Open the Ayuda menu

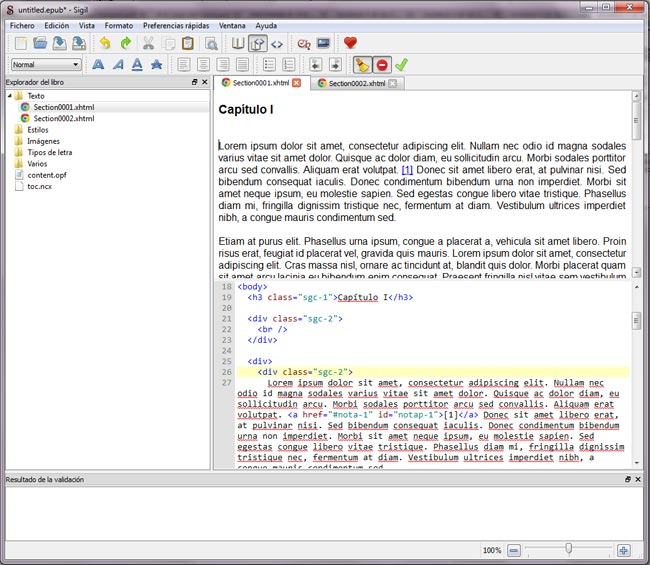click(266, 26)
